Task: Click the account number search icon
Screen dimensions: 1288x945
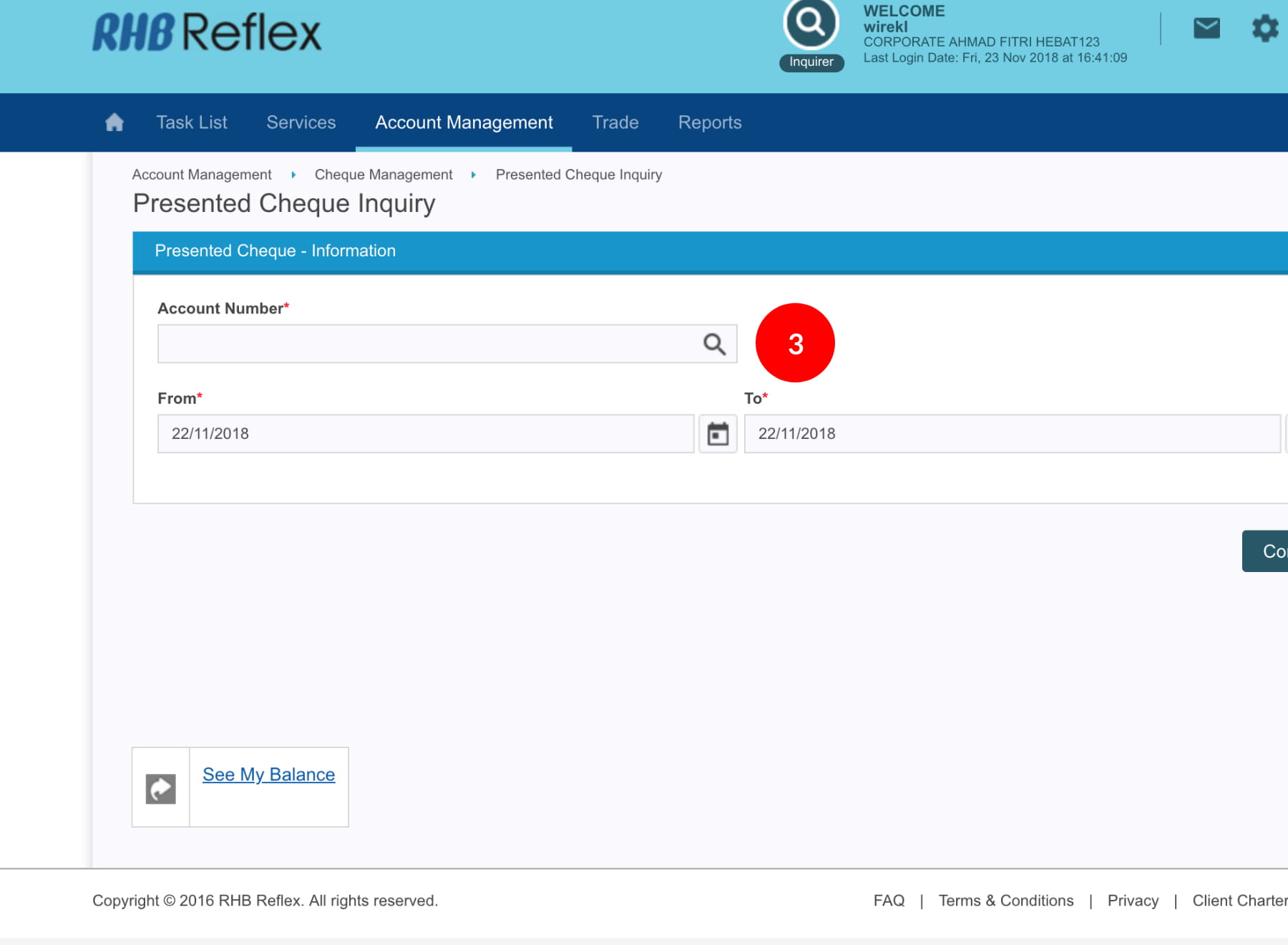Action: click(714, 344)
